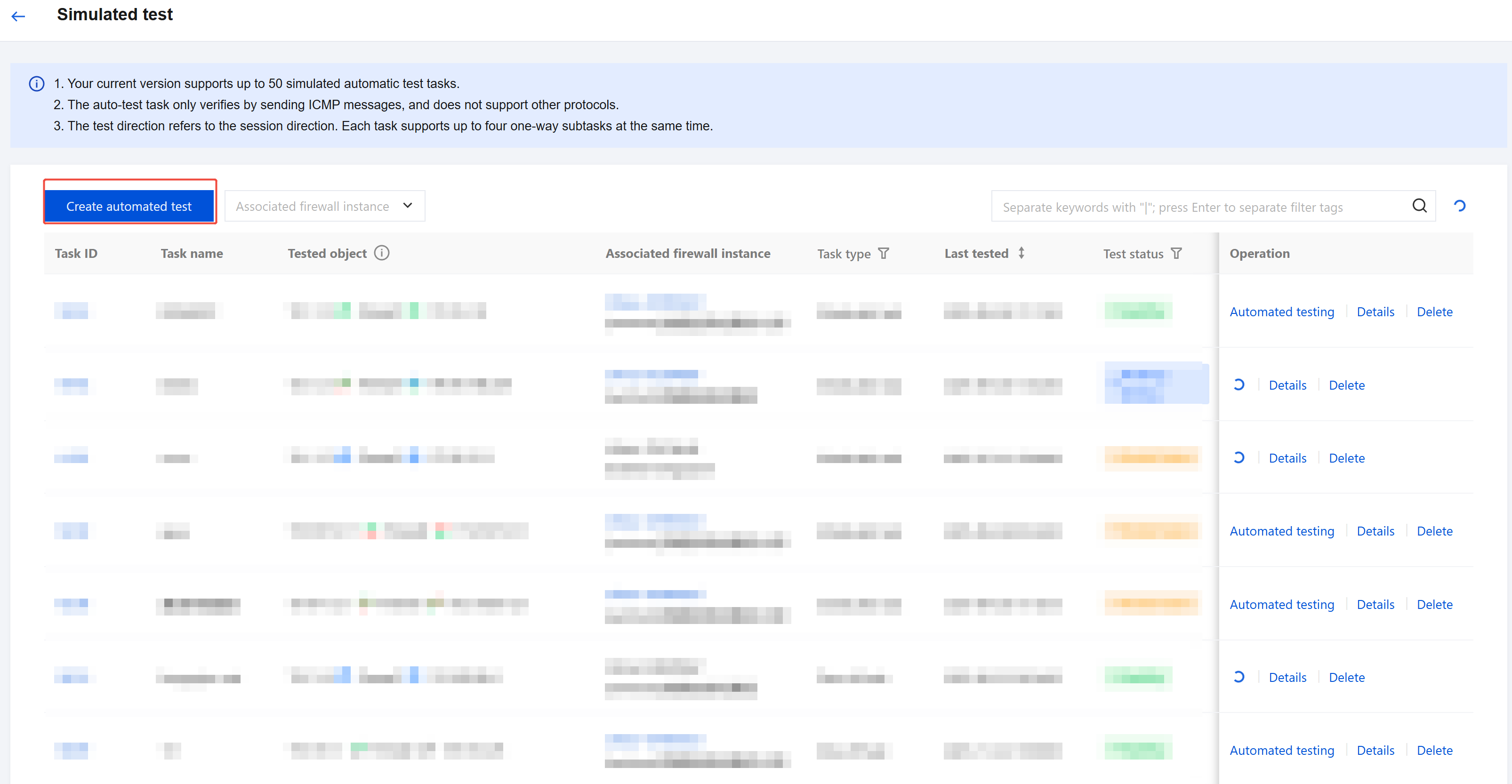Viewport: 1512px width, 784px height.
Task: Click Automated testing in fifth row
Action: [1282, 604]
